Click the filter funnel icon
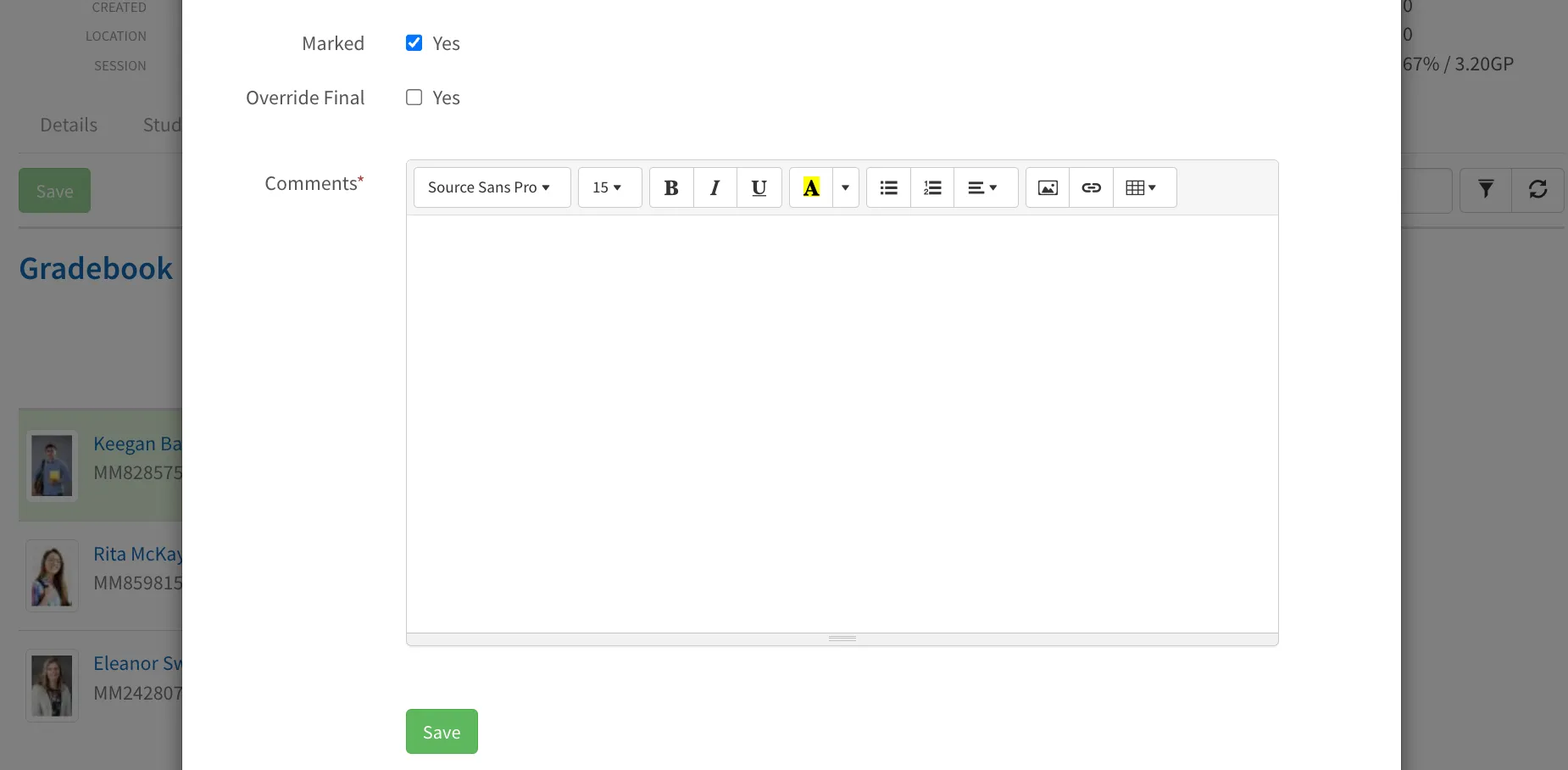This screenshot has height=770, width=1568. coord(1486,190)
